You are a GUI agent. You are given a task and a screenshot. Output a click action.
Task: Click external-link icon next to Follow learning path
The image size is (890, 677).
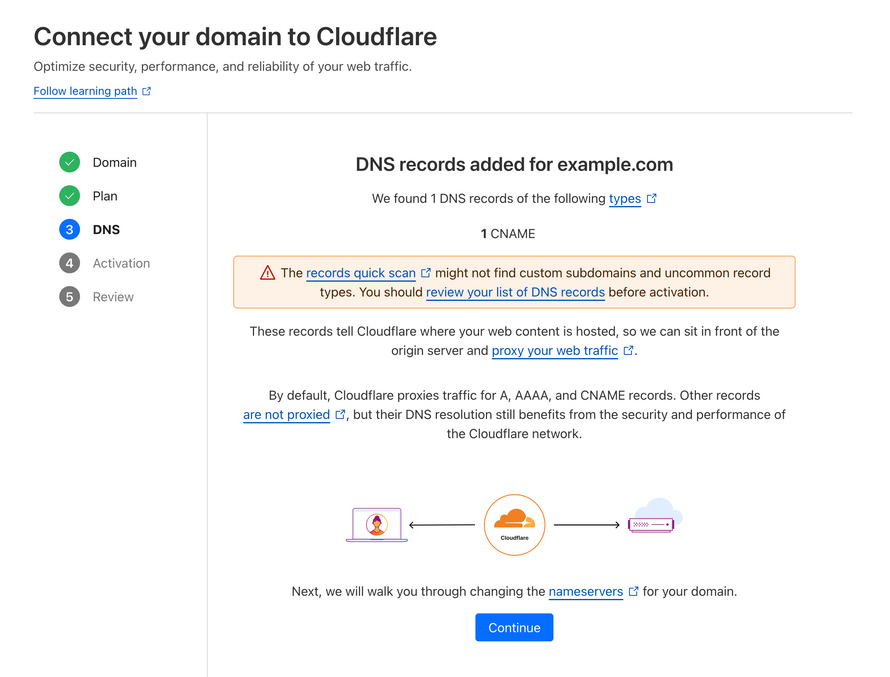pos(147,91)
